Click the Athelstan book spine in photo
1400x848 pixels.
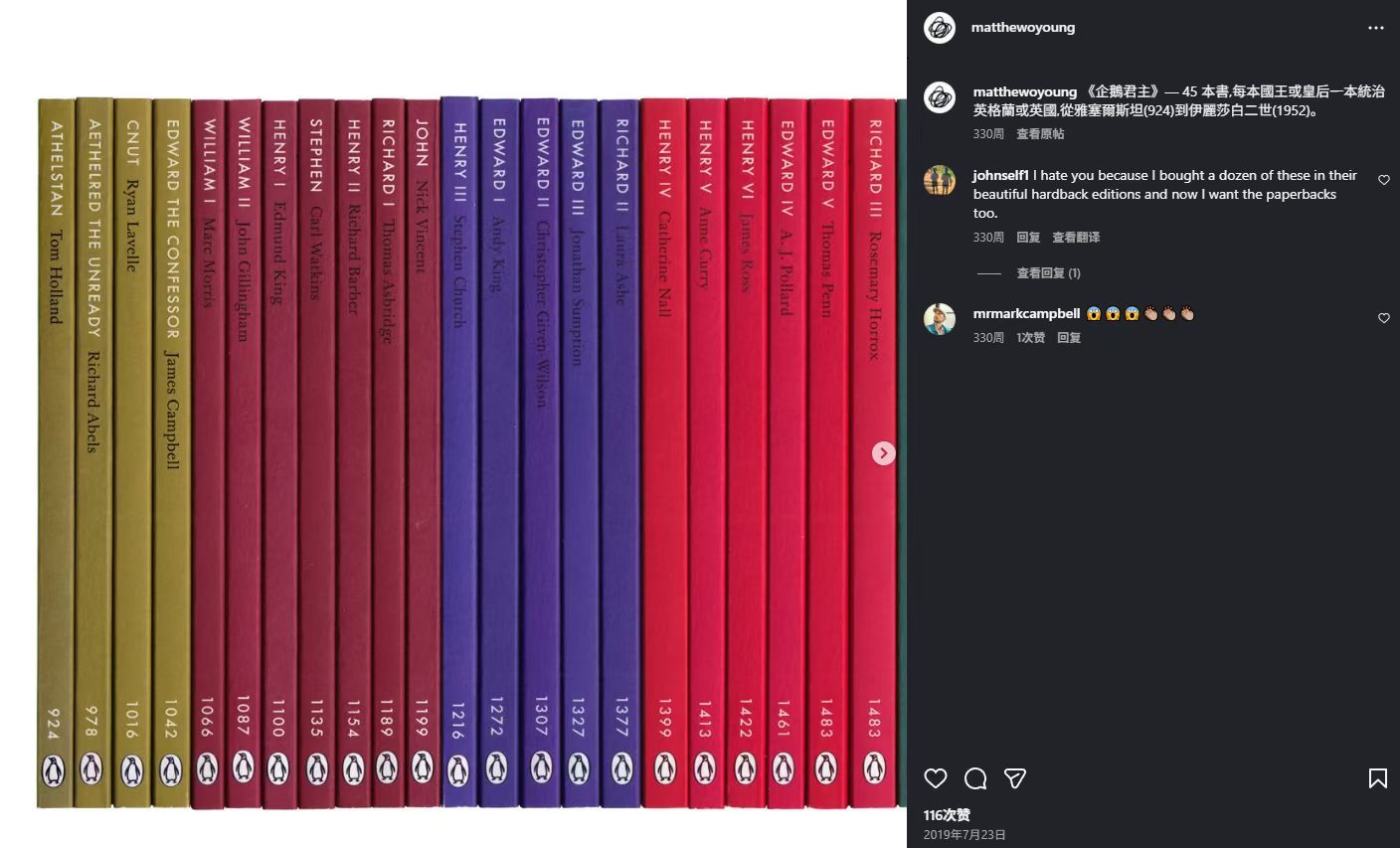point(56,453)
